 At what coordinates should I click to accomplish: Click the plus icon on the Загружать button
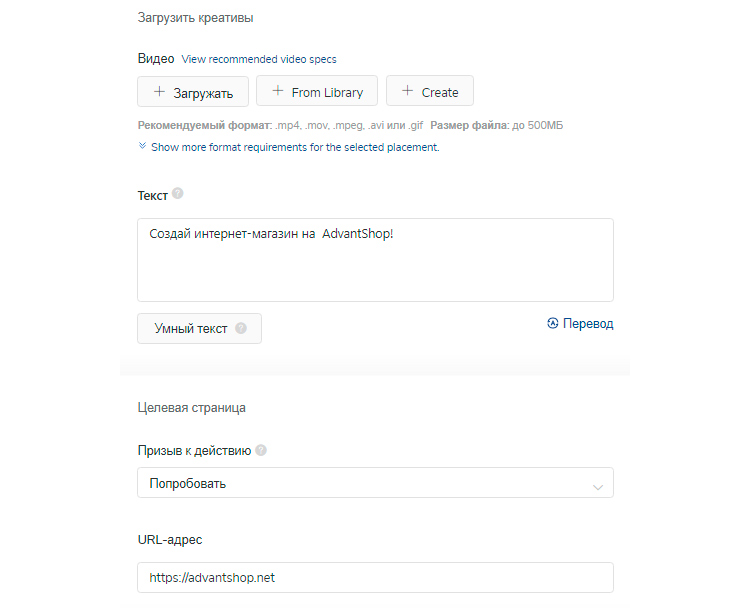pyautogui.click(x=159, y=92)
